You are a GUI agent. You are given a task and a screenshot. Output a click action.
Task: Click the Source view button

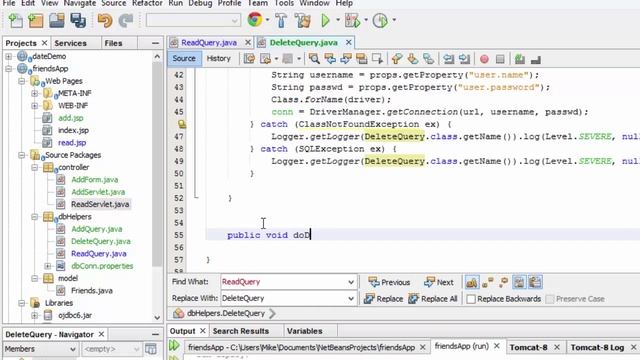click(x=184, y=58)
